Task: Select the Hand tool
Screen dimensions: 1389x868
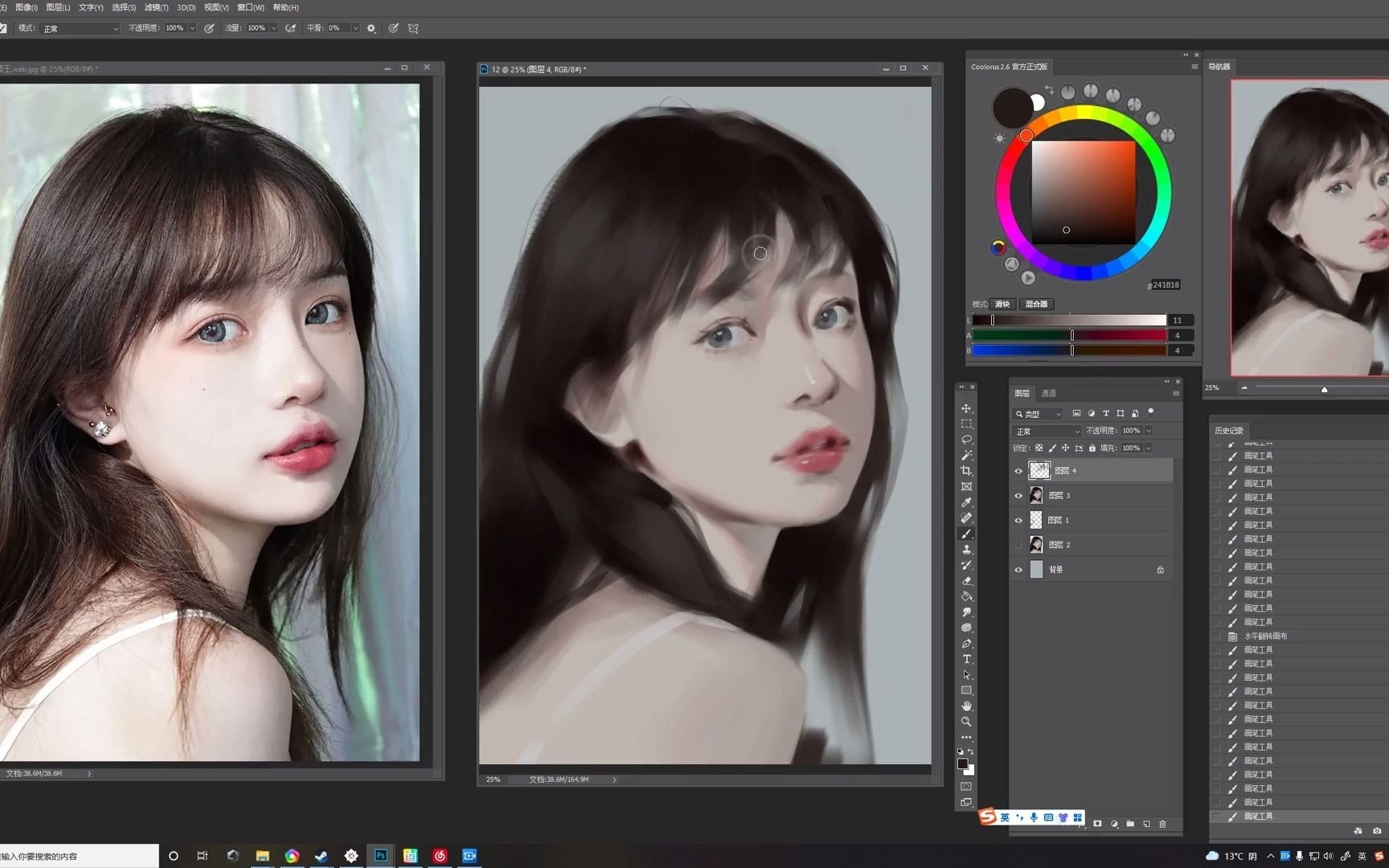Action: tap(966, 706)
